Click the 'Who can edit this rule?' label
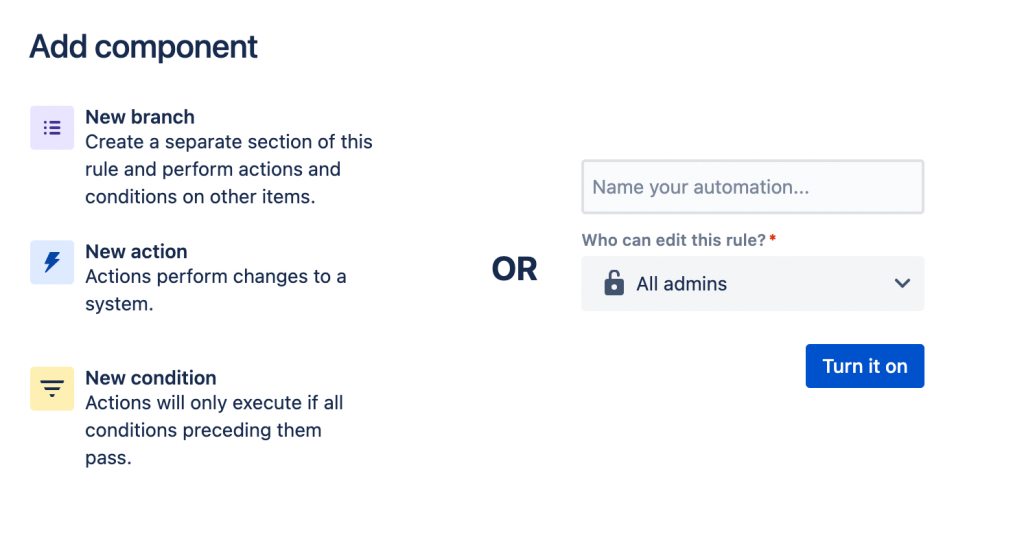Image resolution: width=1024 pixels, height=537 pixels. click(x=673, y=240)
